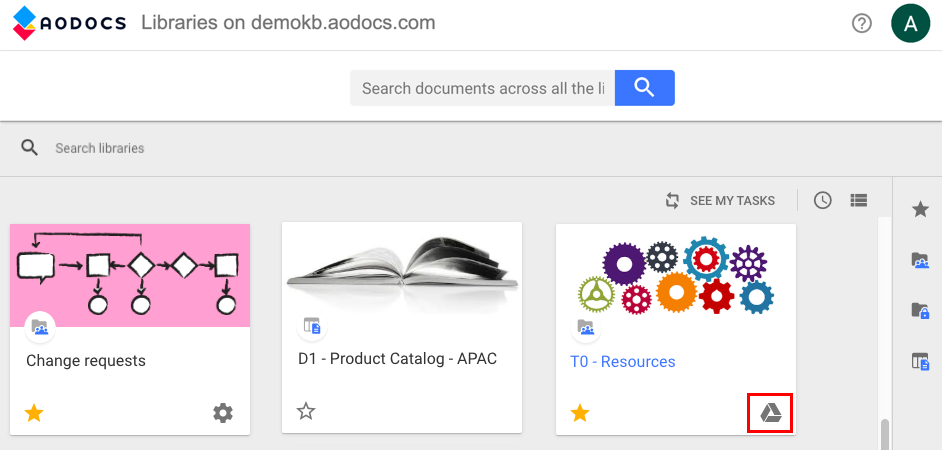
Task: Open settings gear on Change requests card
Action: point(223,413)
